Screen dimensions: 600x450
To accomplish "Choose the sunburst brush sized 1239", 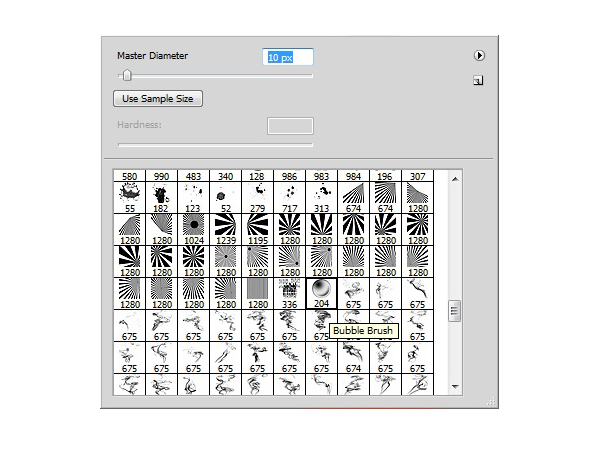I will point(225,229).
